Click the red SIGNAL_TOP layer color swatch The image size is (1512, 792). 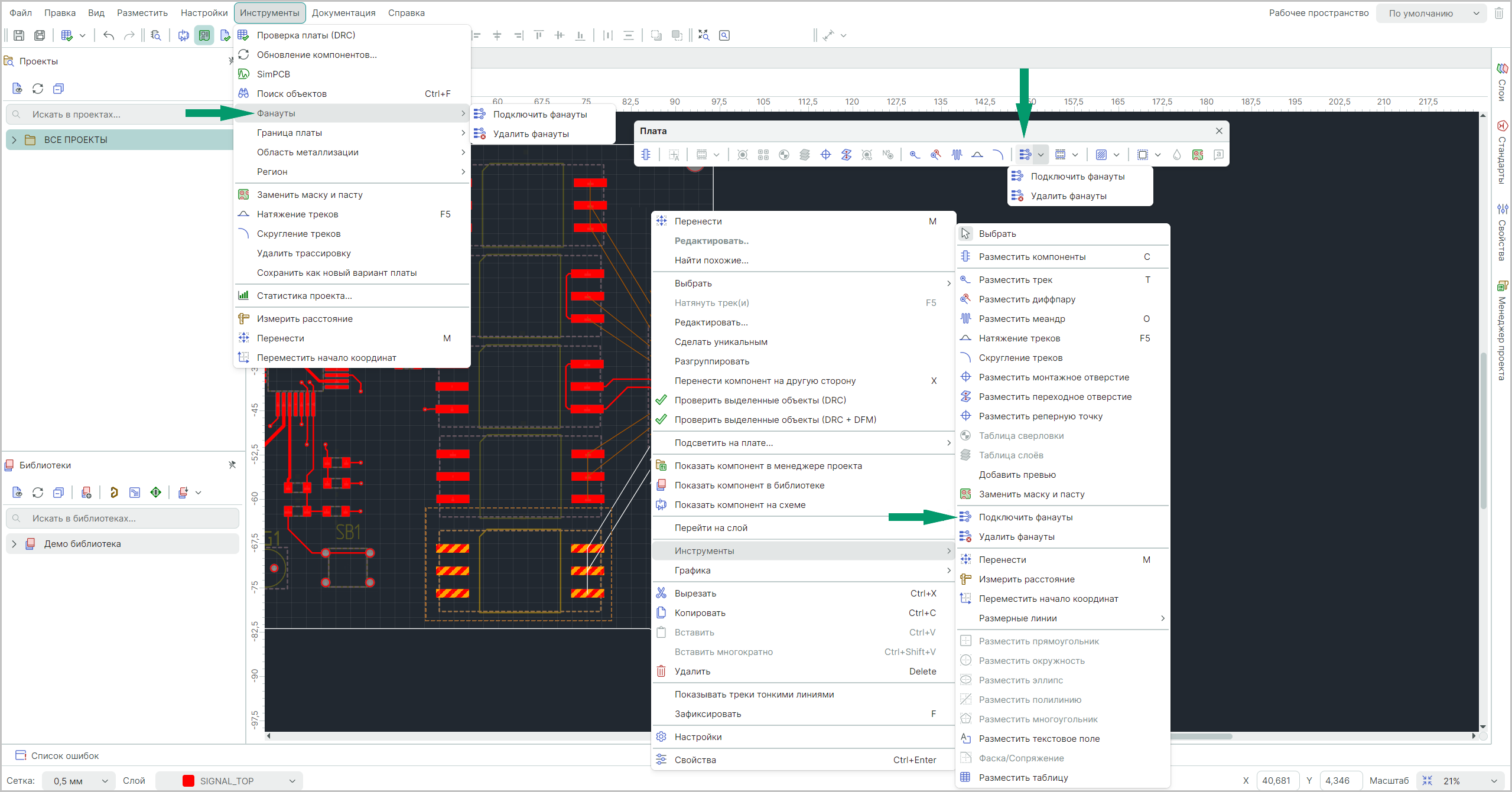click(x=188, y=781)
